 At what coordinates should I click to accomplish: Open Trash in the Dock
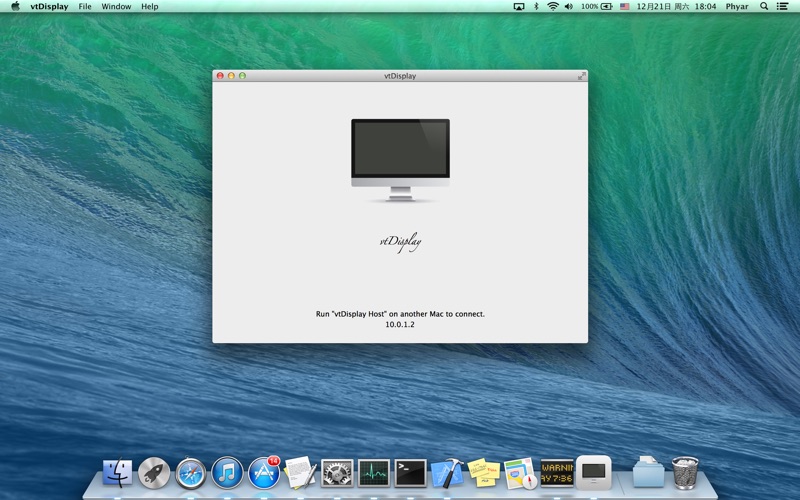(x=685, y=472)
